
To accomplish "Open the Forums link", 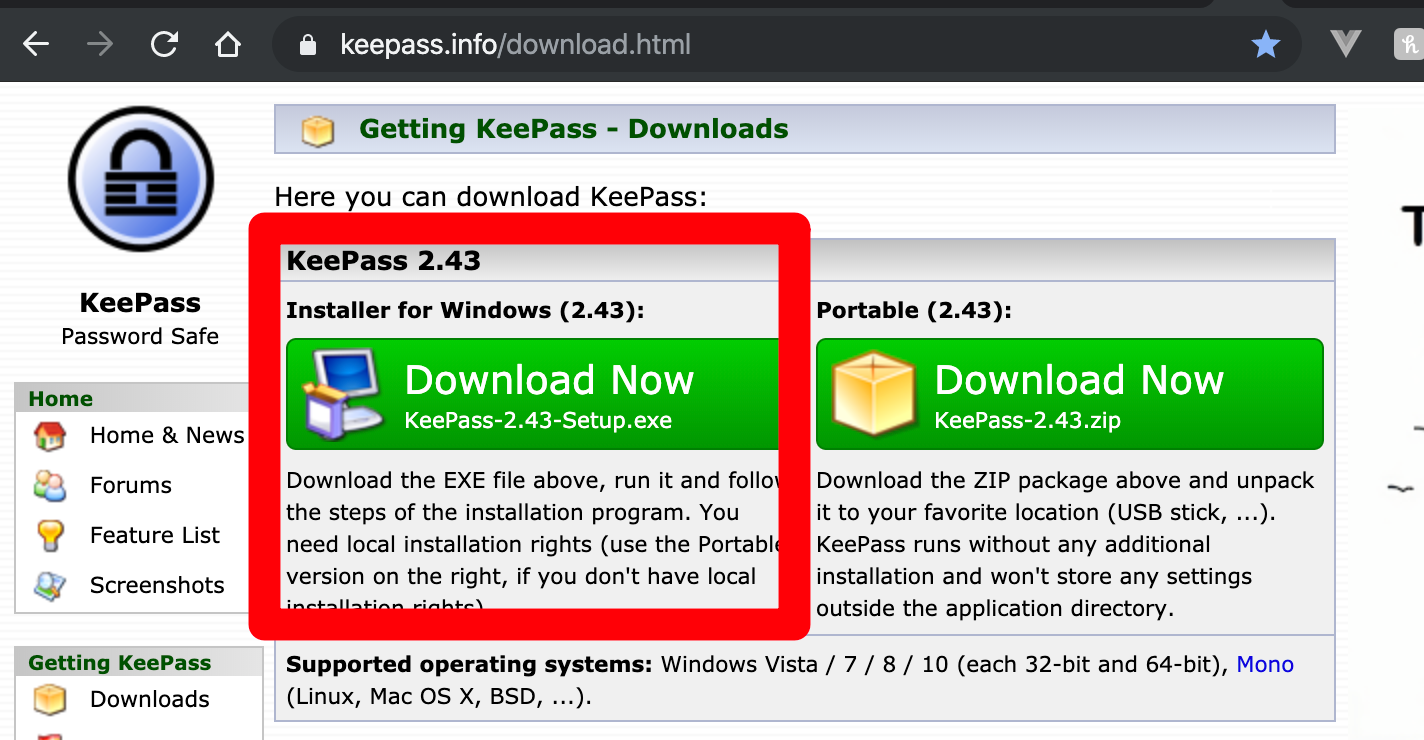I will coord(131,485).
